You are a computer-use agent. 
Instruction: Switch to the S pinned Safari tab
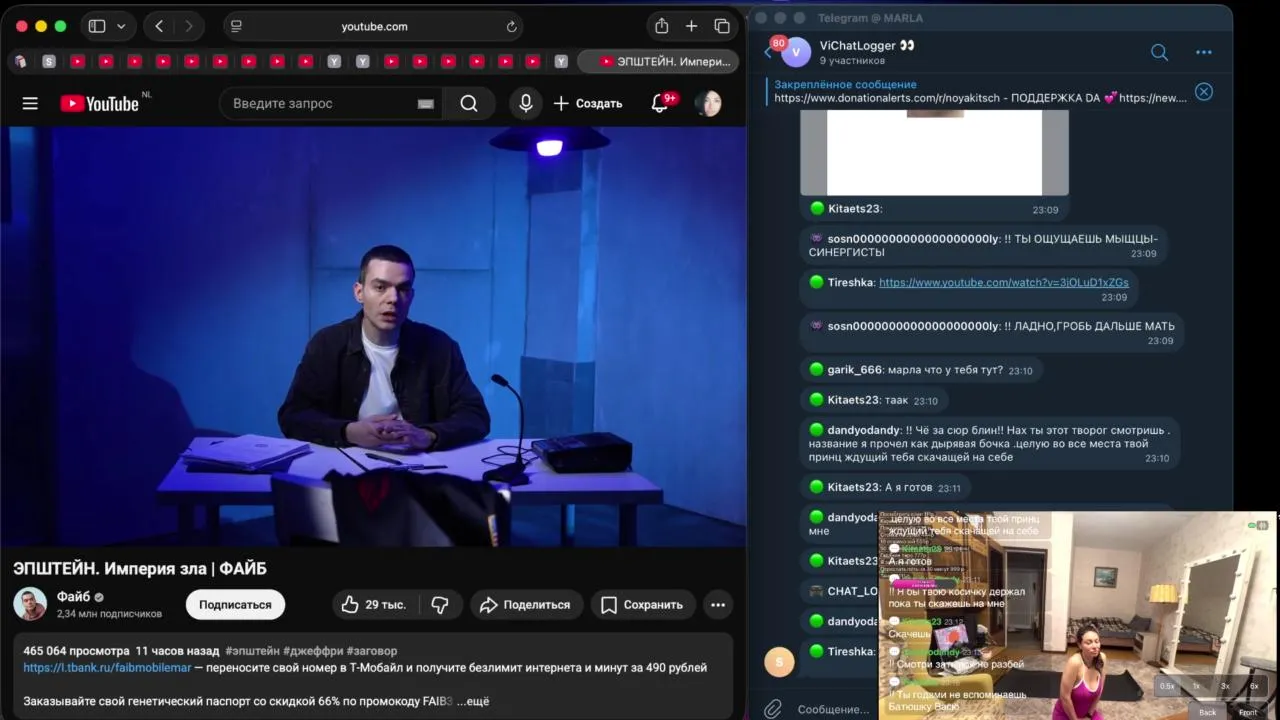point(48,61)
